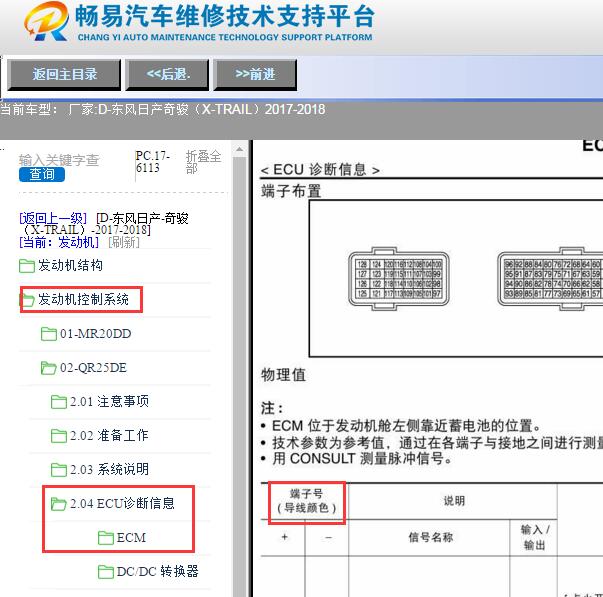The image size is (603, 597).
Task: Click the 返回上一级 link
Action: [53, 218]
